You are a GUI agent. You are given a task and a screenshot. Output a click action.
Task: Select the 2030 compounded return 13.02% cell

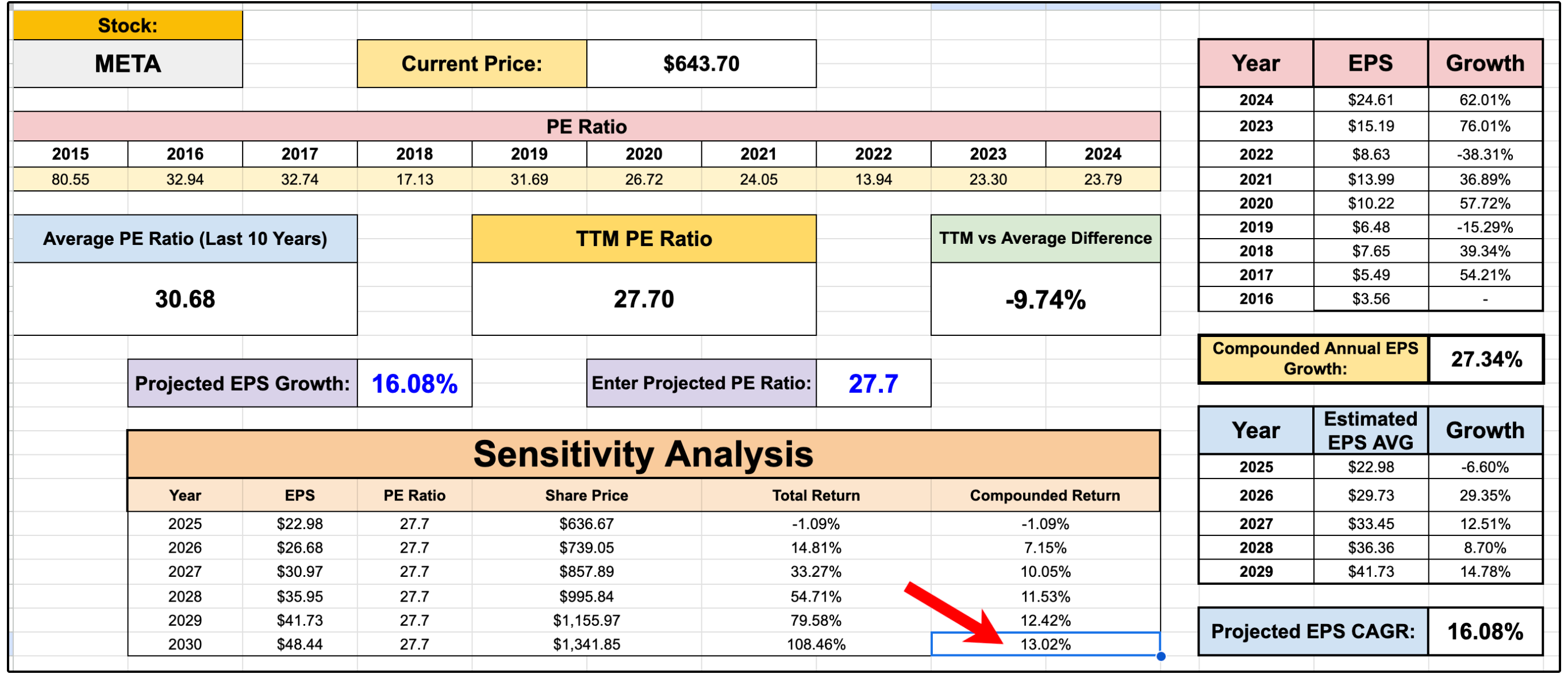pyautogui.click(x=1045, y=644)
